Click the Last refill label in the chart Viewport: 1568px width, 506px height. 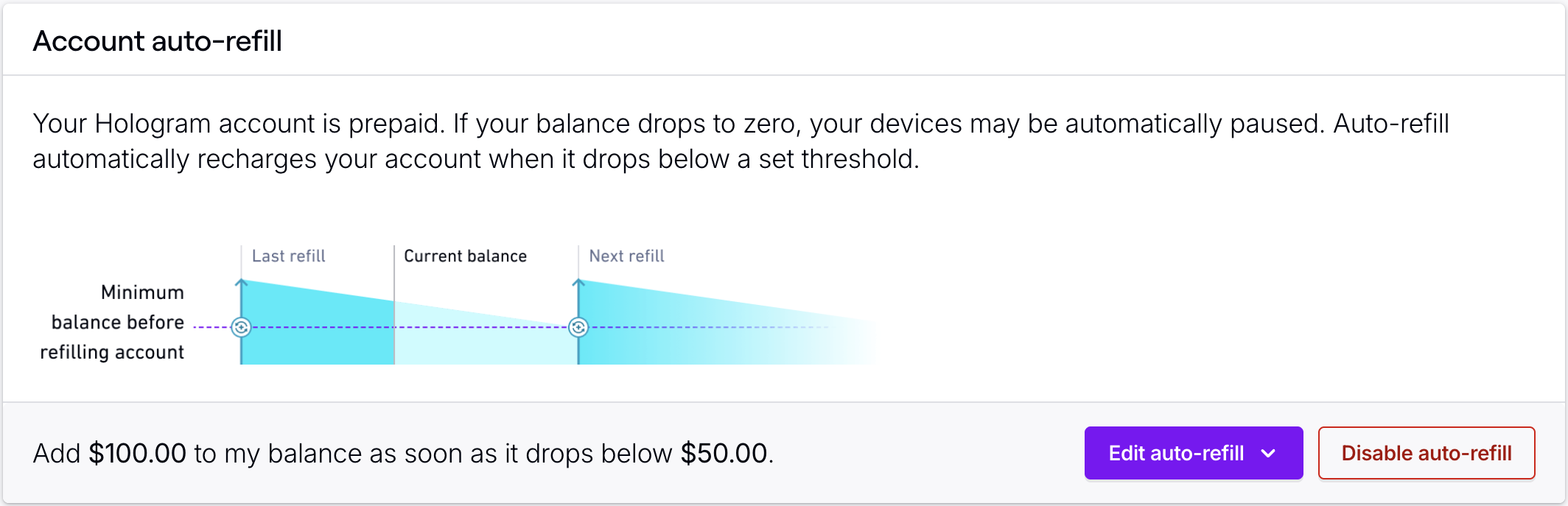point(287,256)
